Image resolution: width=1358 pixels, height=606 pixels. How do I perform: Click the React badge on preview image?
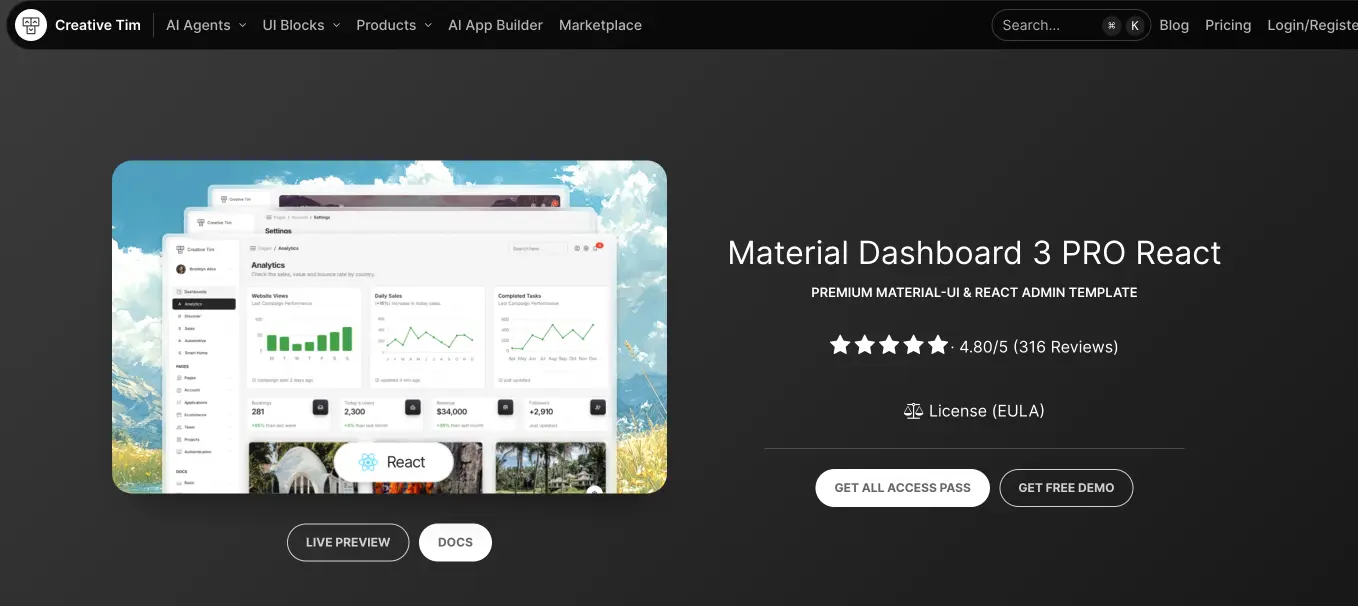(x=393, y=462)
